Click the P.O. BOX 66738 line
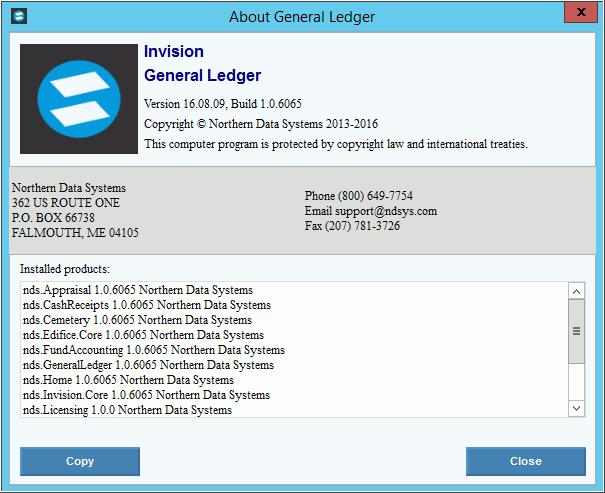Screen dimensions: 605x493 point(53,218)
